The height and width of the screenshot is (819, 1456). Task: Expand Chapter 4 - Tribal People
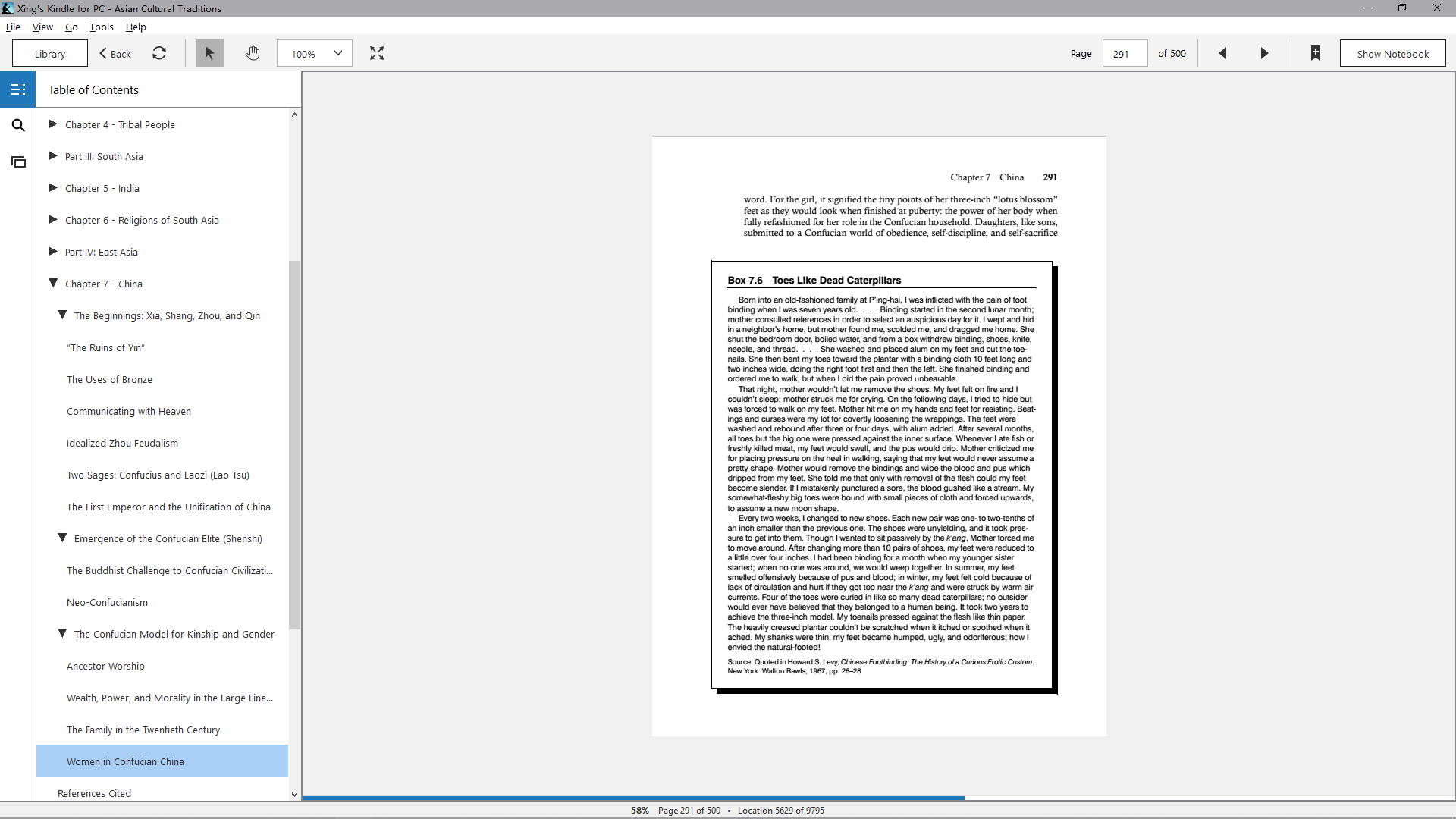pos(53,124)
